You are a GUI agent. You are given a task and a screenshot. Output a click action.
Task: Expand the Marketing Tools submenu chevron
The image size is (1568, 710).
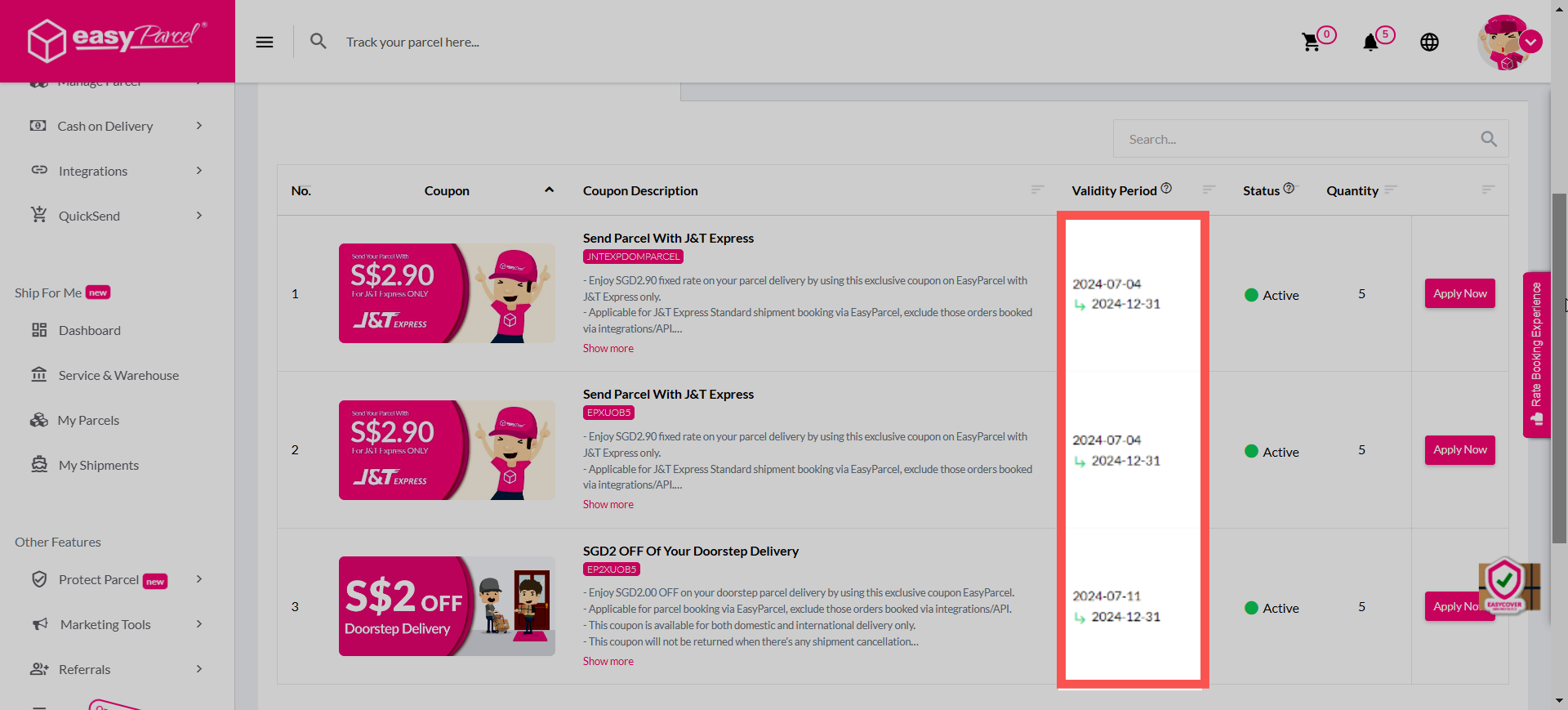pos(199,624)
